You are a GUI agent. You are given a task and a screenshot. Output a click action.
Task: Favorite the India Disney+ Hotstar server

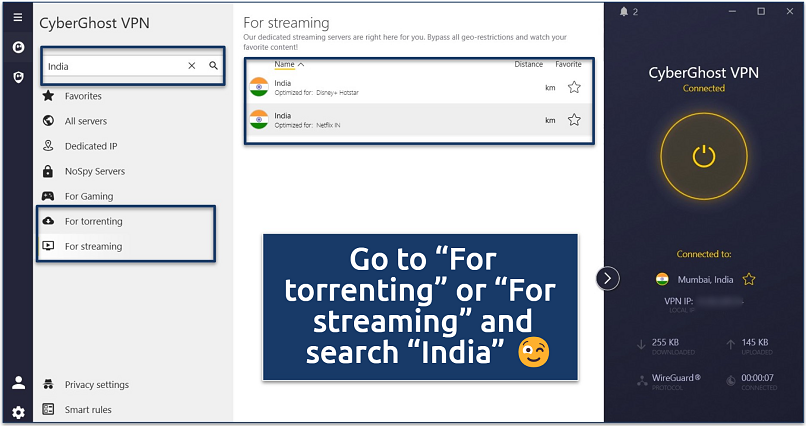[x=574, y=87]
